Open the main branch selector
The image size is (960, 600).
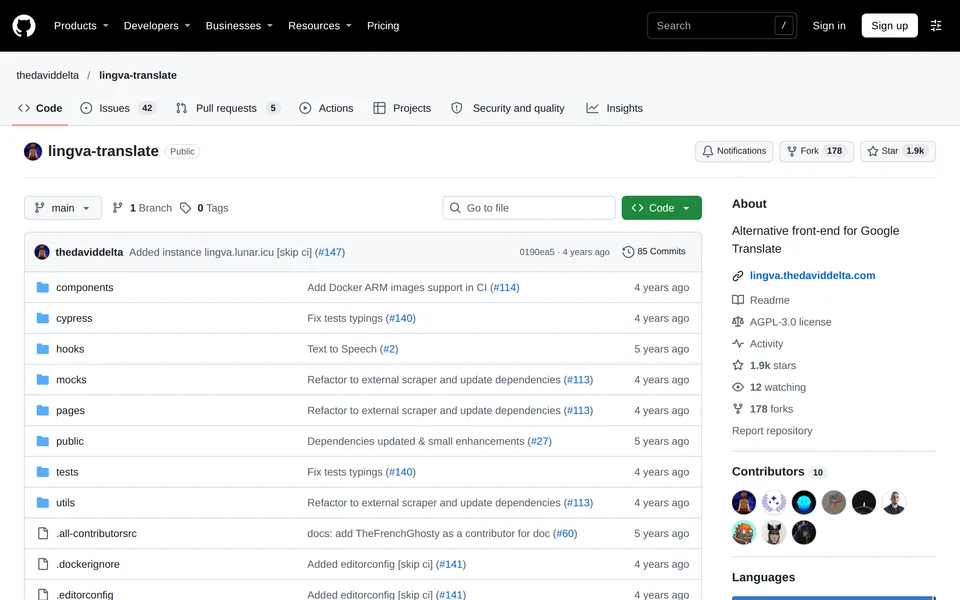(x=63, y=208)
